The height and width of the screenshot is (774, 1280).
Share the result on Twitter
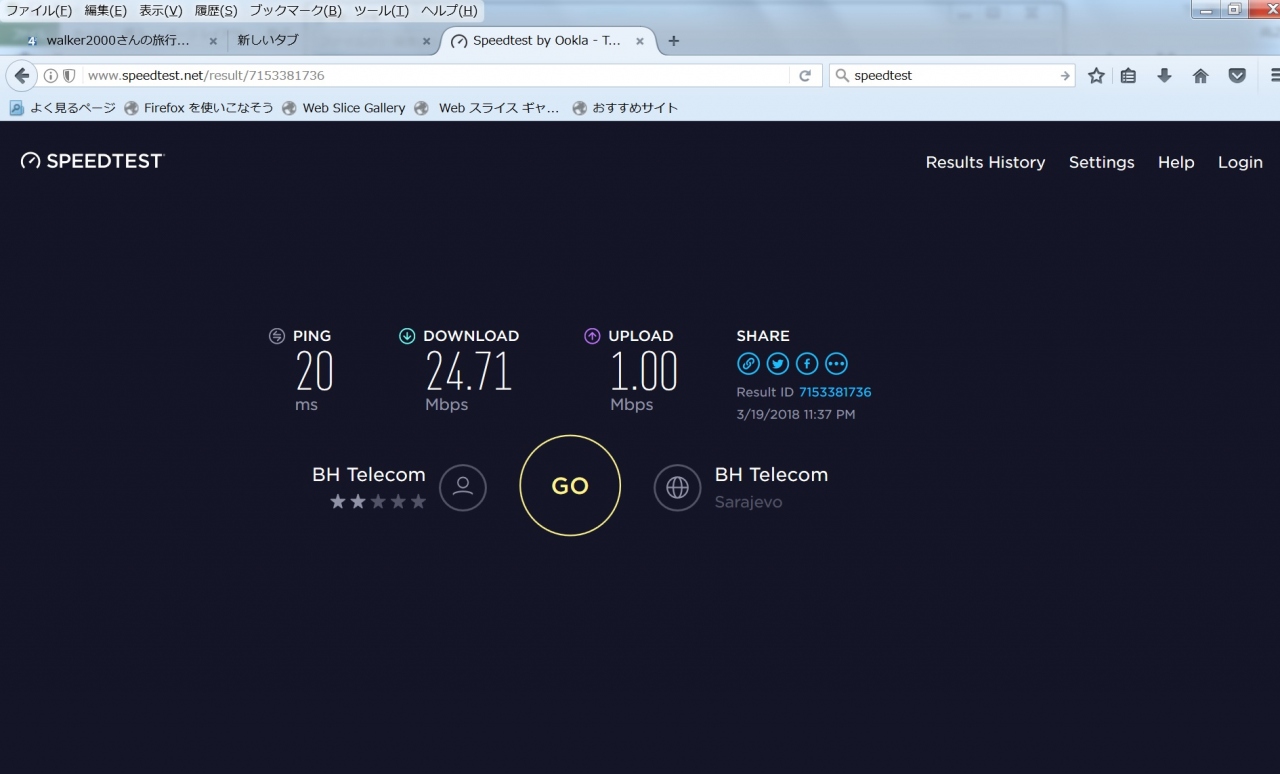[777, 364]
